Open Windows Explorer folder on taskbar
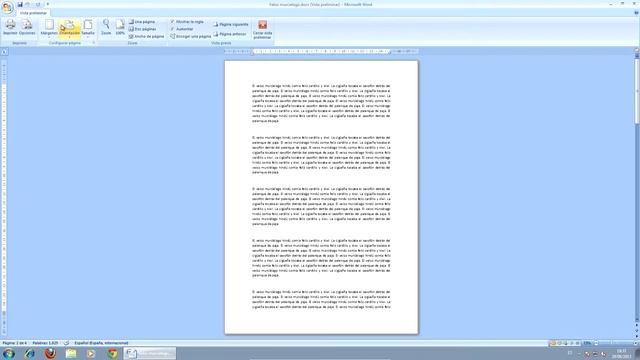The height and width of the screenshot is (360, 640). (71, 353)
